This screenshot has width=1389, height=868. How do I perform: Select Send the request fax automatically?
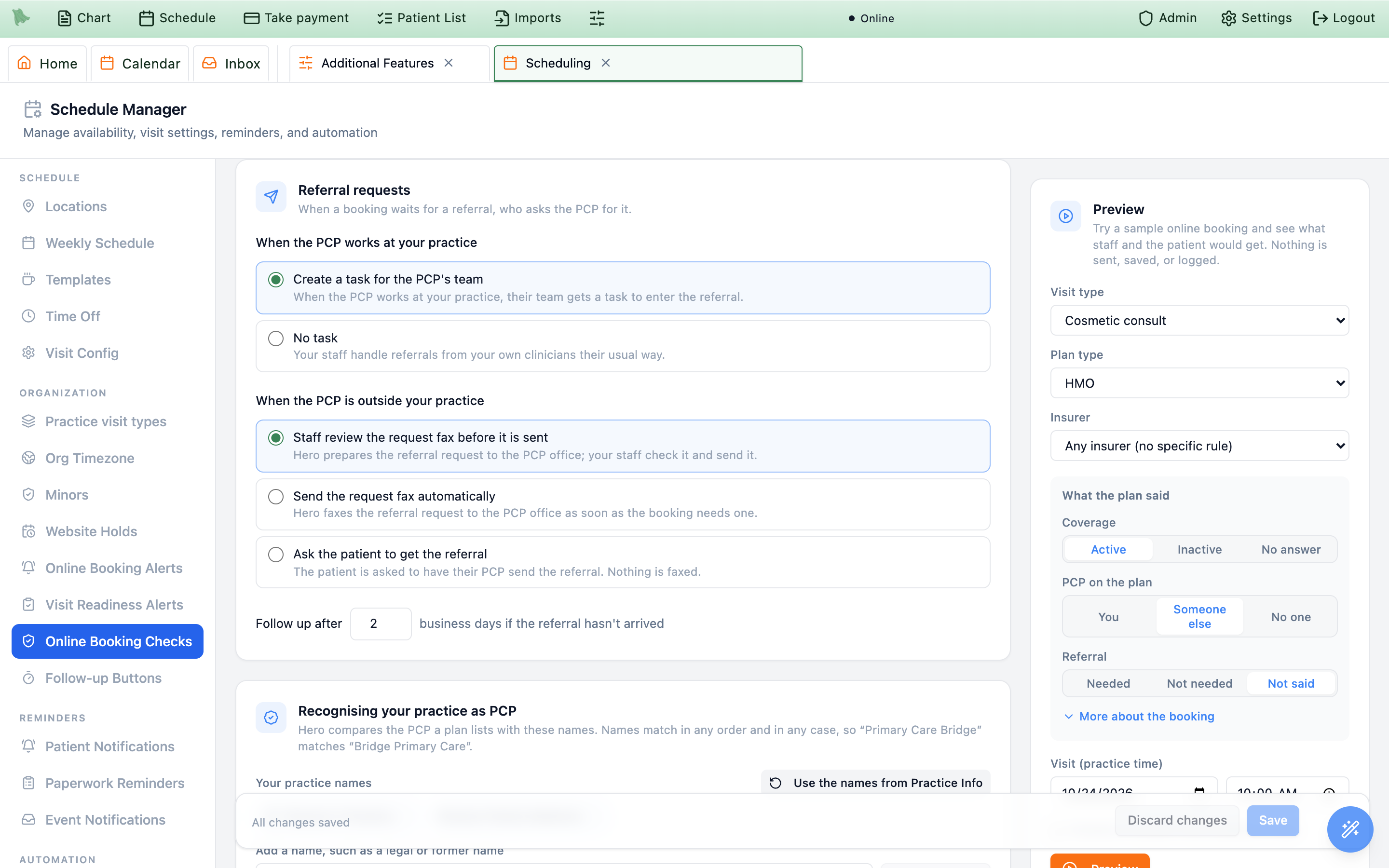(623, 504)
